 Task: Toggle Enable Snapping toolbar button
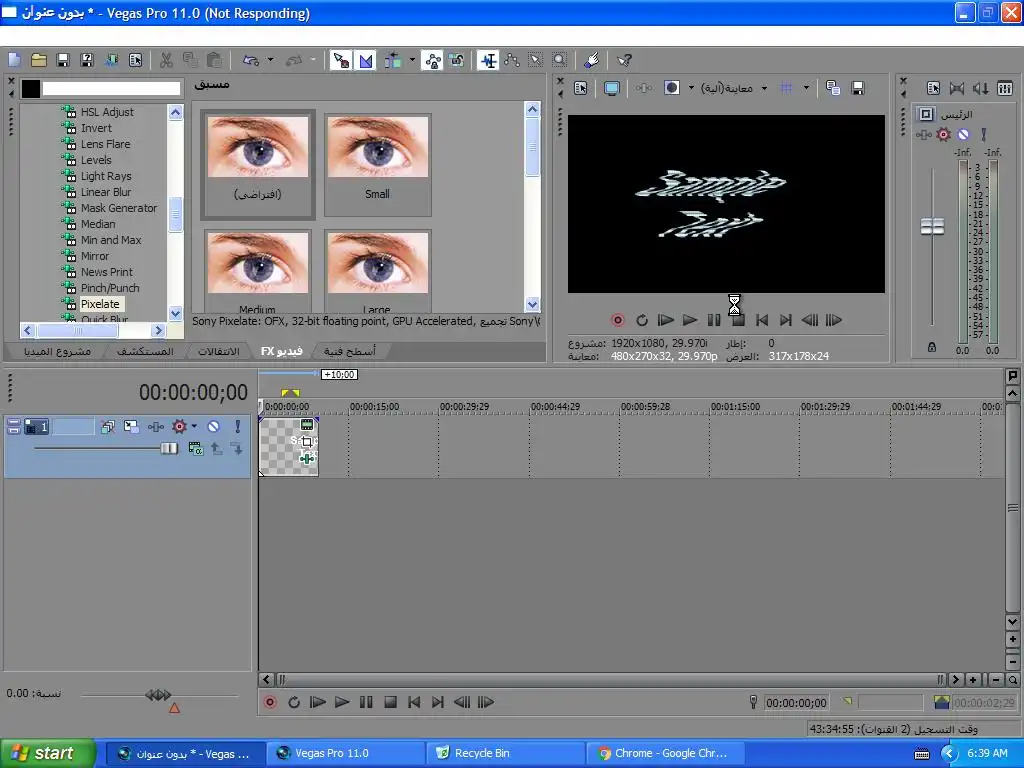point(341,60)
